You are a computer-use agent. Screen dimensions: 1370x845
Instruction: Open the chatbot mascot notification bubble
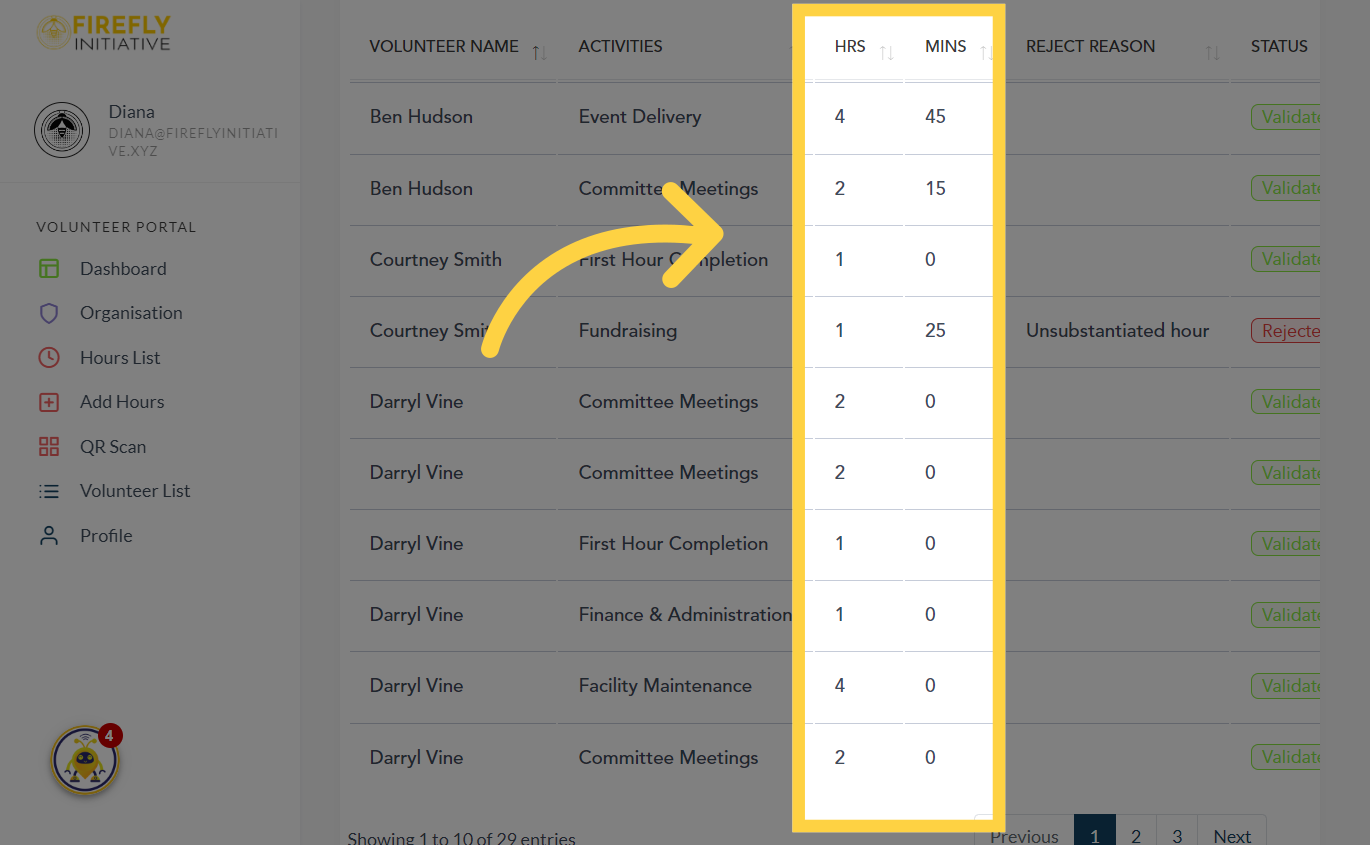tap(86, 762)
